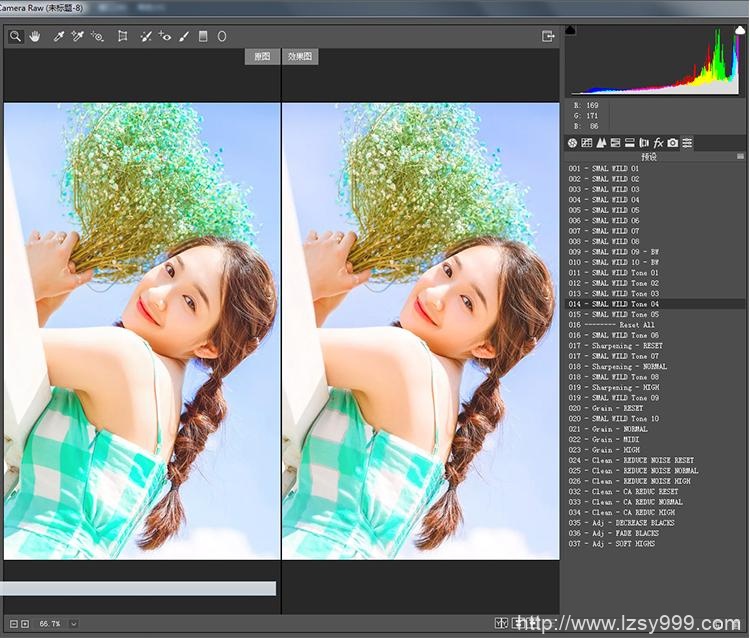Select the Hand tool

click(34, 36)
